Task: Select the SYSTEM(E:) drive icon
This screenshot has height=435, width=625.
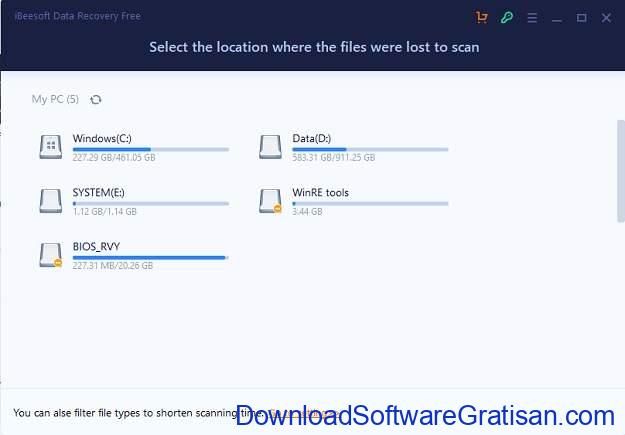Action: 51,201
